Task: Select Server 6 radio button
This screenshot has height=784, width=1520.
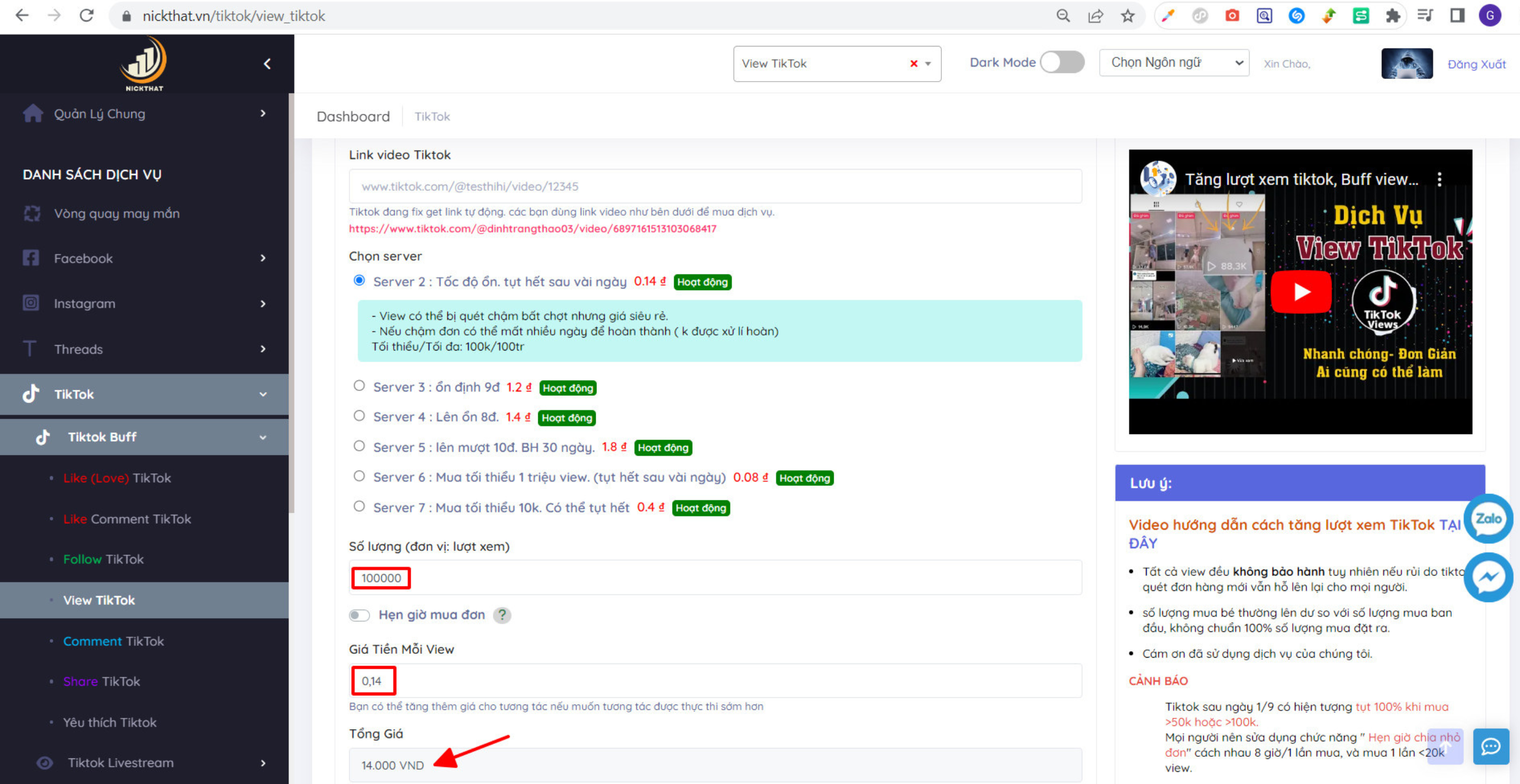Action: click(359, 476)
